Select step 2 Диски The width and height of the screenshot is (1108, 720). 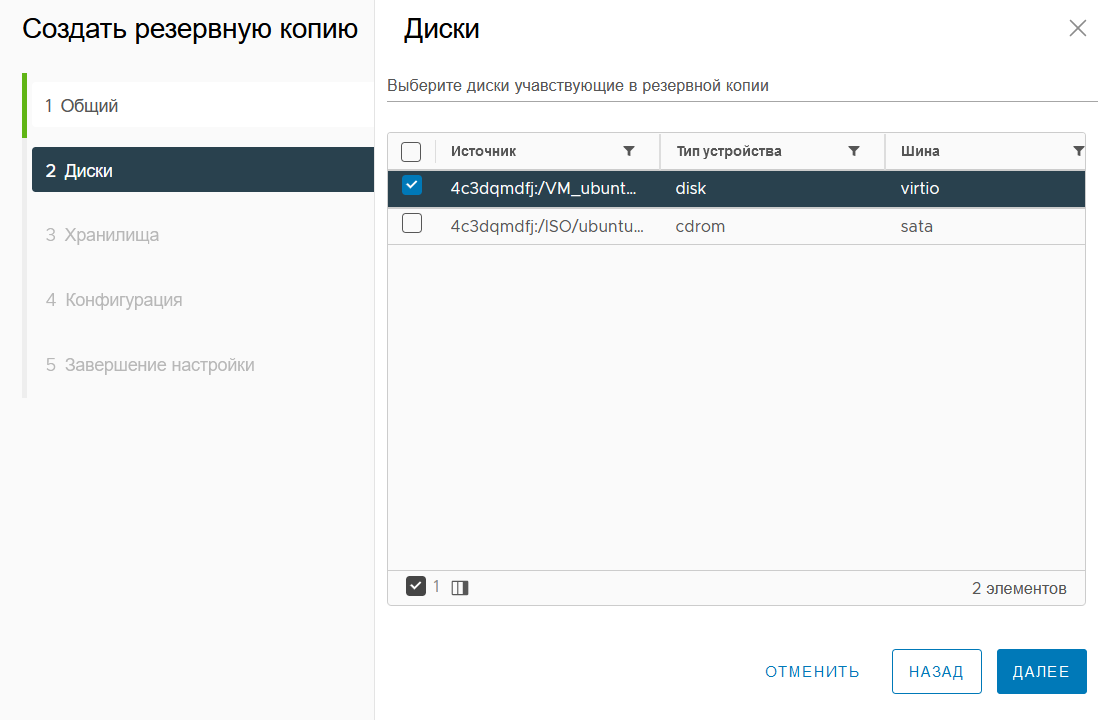click(x=203, y=170)
